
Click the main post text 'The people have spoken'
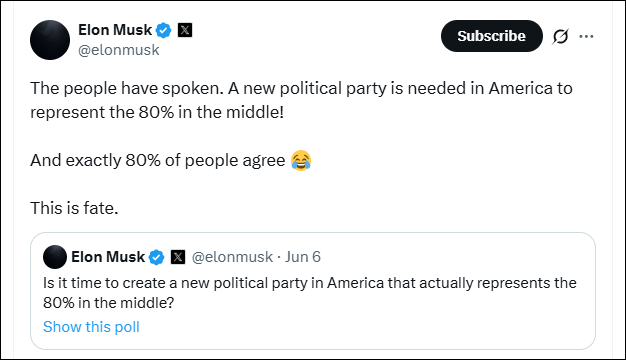click(x=127, y=88)
